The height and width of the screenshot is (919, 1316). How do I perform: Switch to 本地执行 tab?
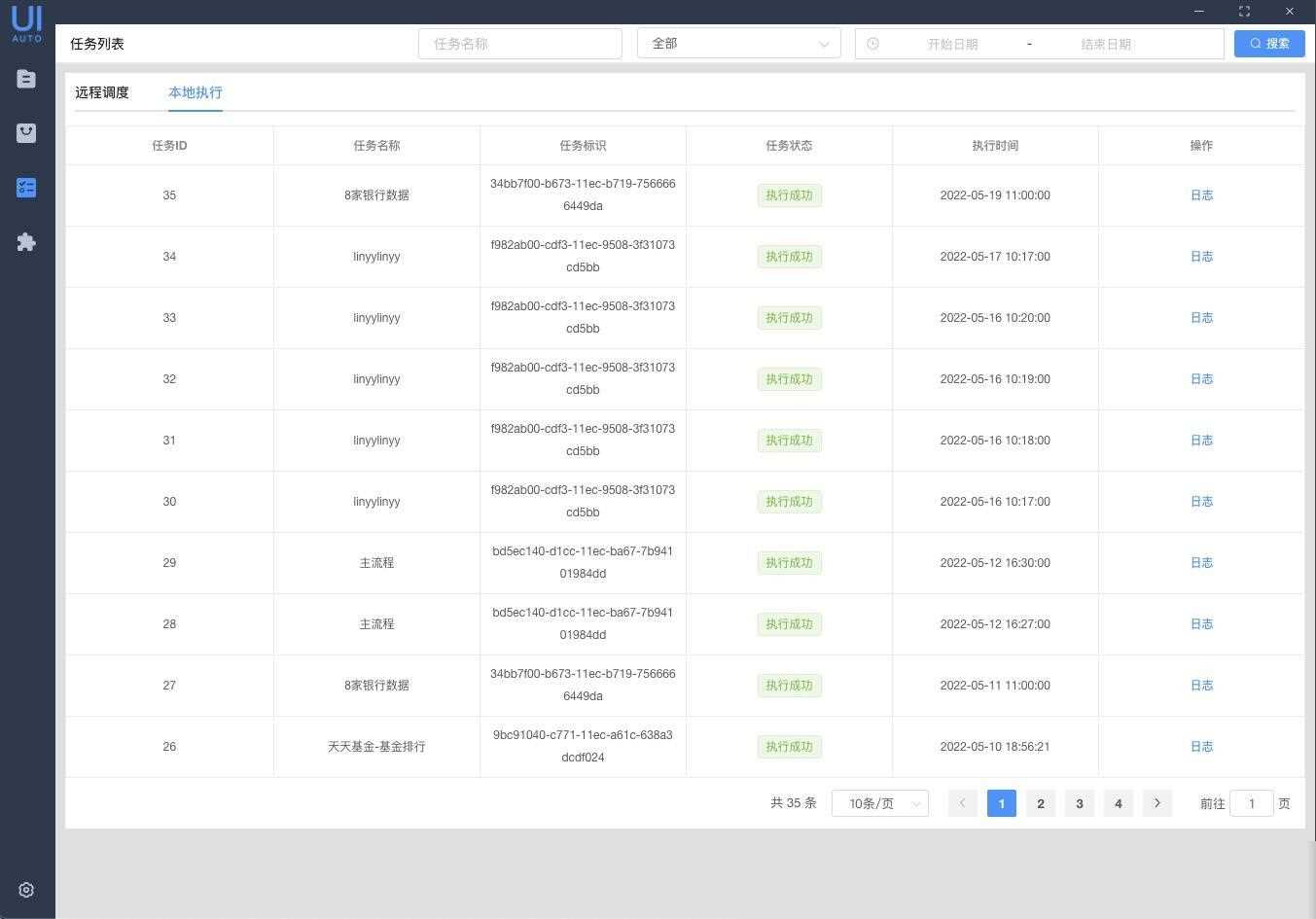(x=196, y=92)
